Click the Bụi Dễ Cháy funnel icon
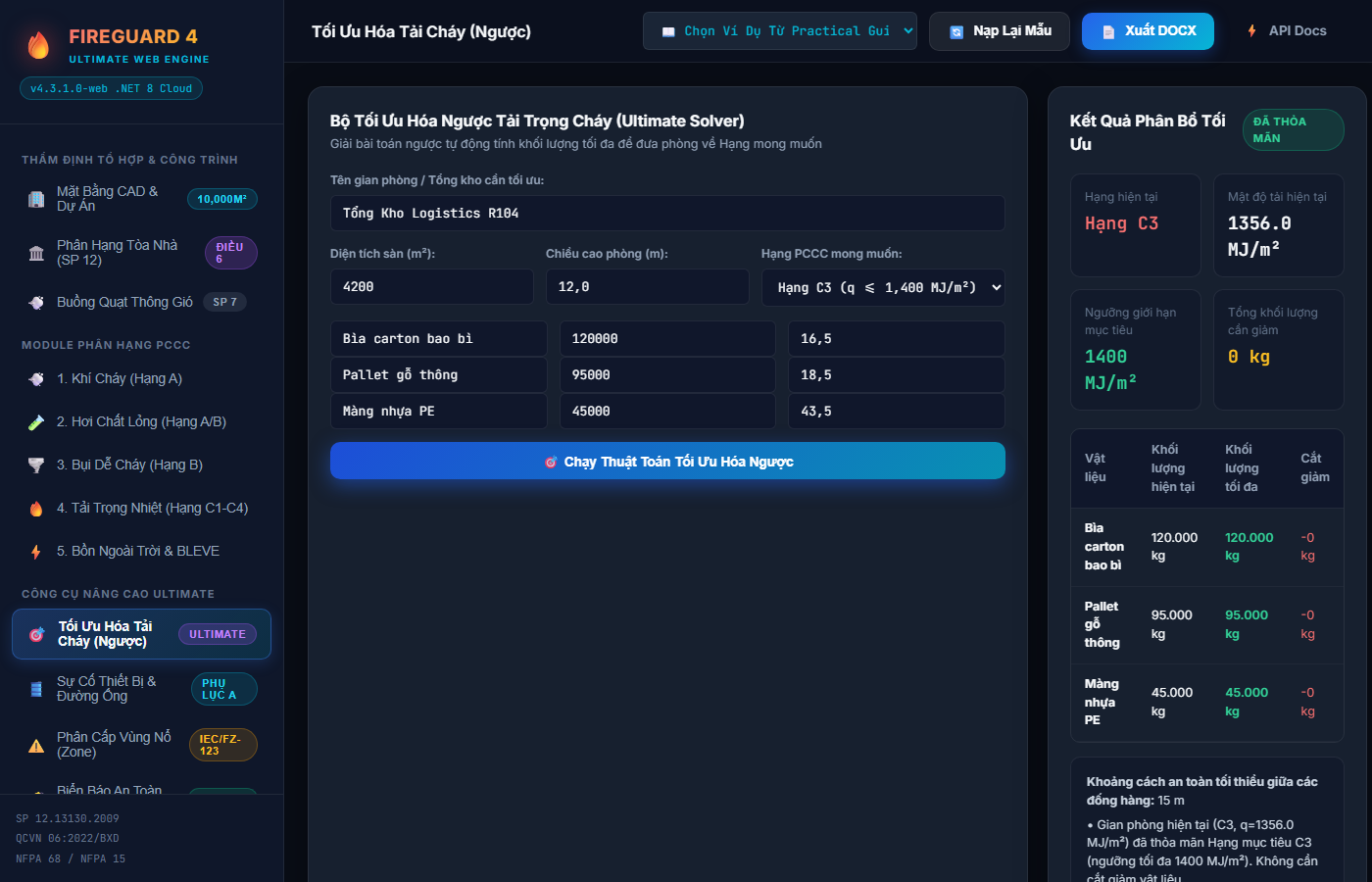The height and width of the screenshot is (882, 1372). pyautogui.click(x=36, y=465)
